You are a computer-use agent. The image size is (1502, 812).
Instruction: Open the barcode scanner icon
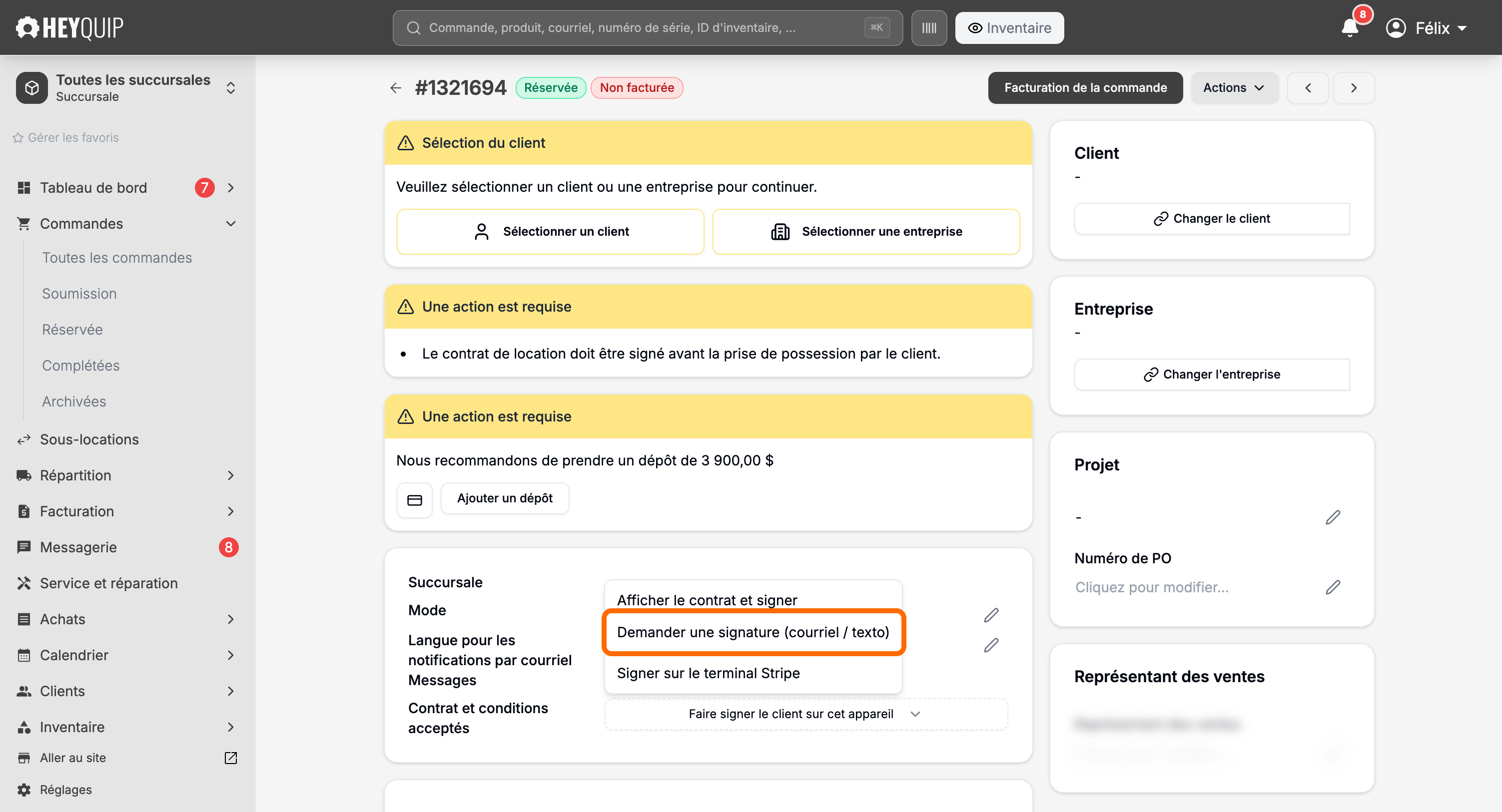[x=929, y=28]
